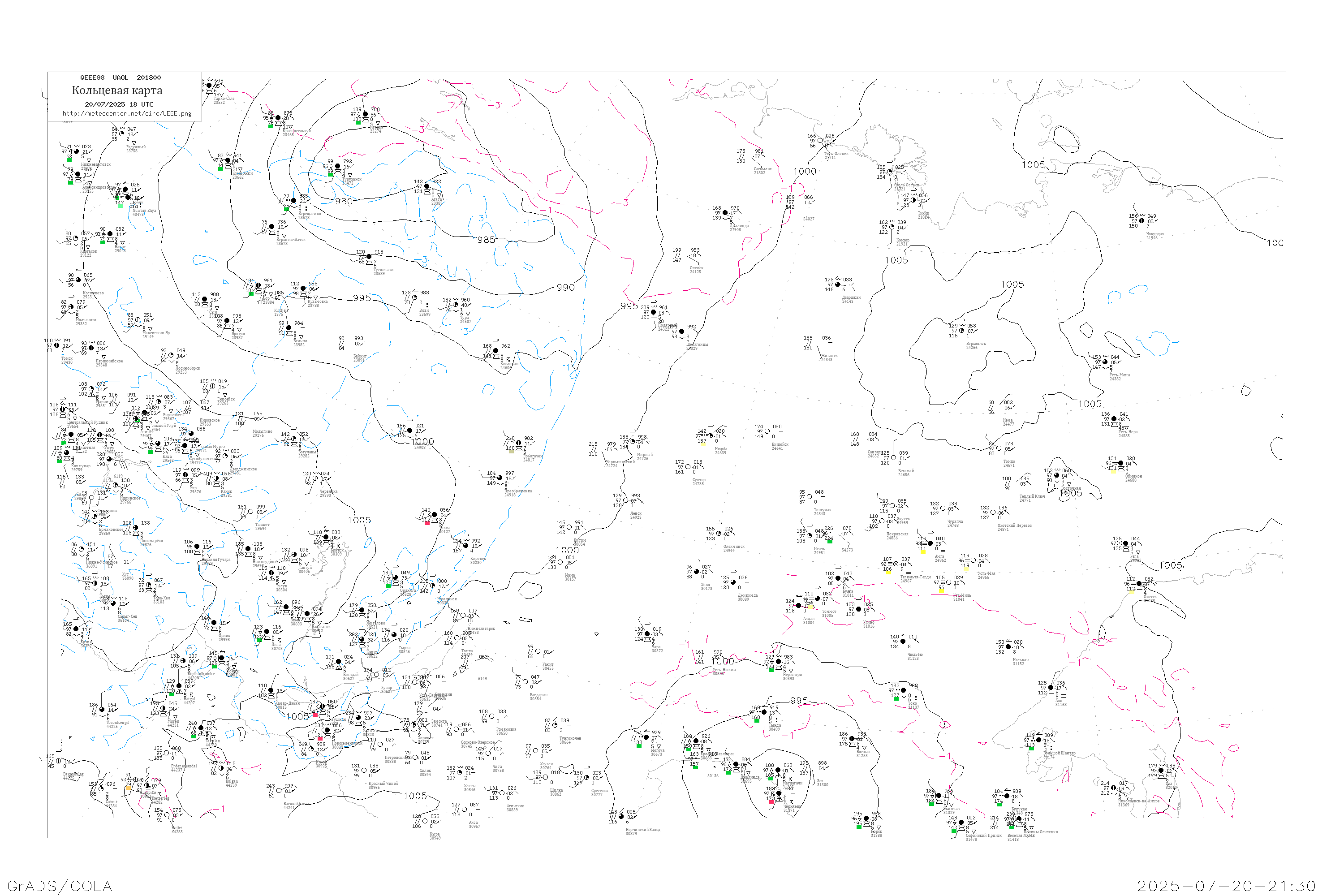1344x896 pixels.
Task: Click the Туруханск station sky-cover circle
Action: [338, 166]
